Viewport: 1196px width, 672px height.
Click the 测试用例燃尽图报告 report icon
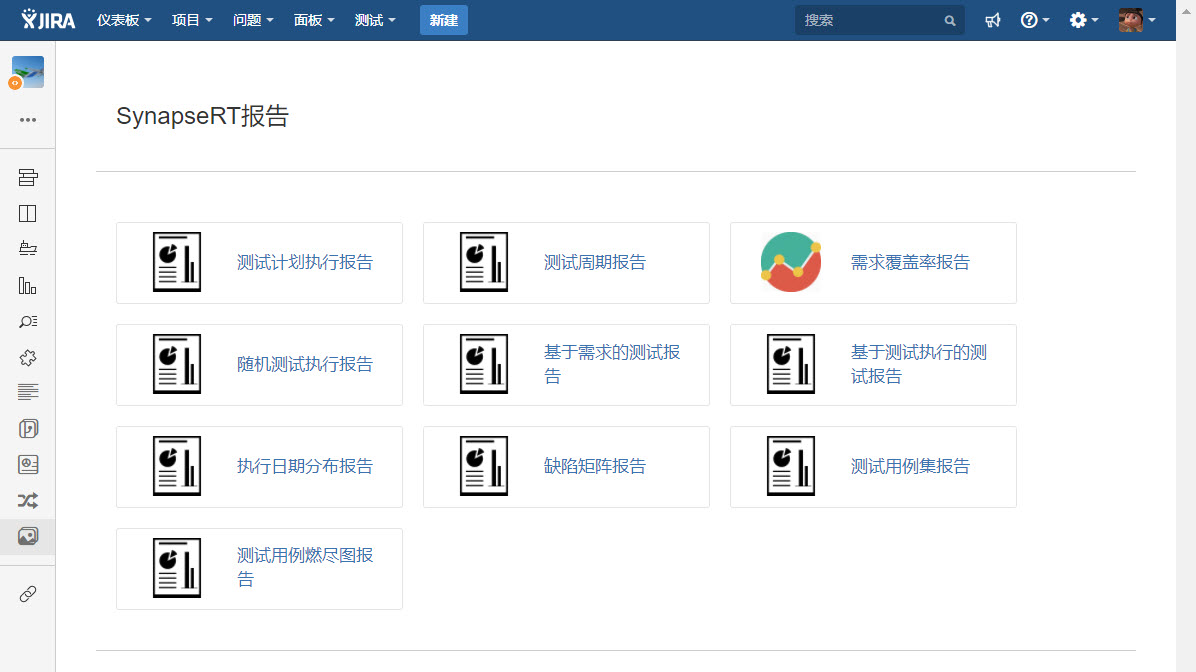[x=177, y=568]
